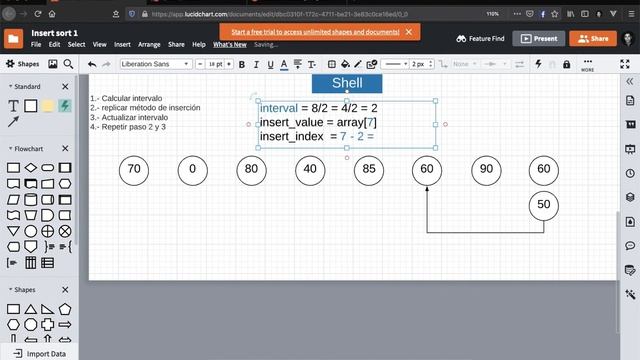The image size is (640, 360).
Task: Open the shape options table icon
Action: [332, 64]
